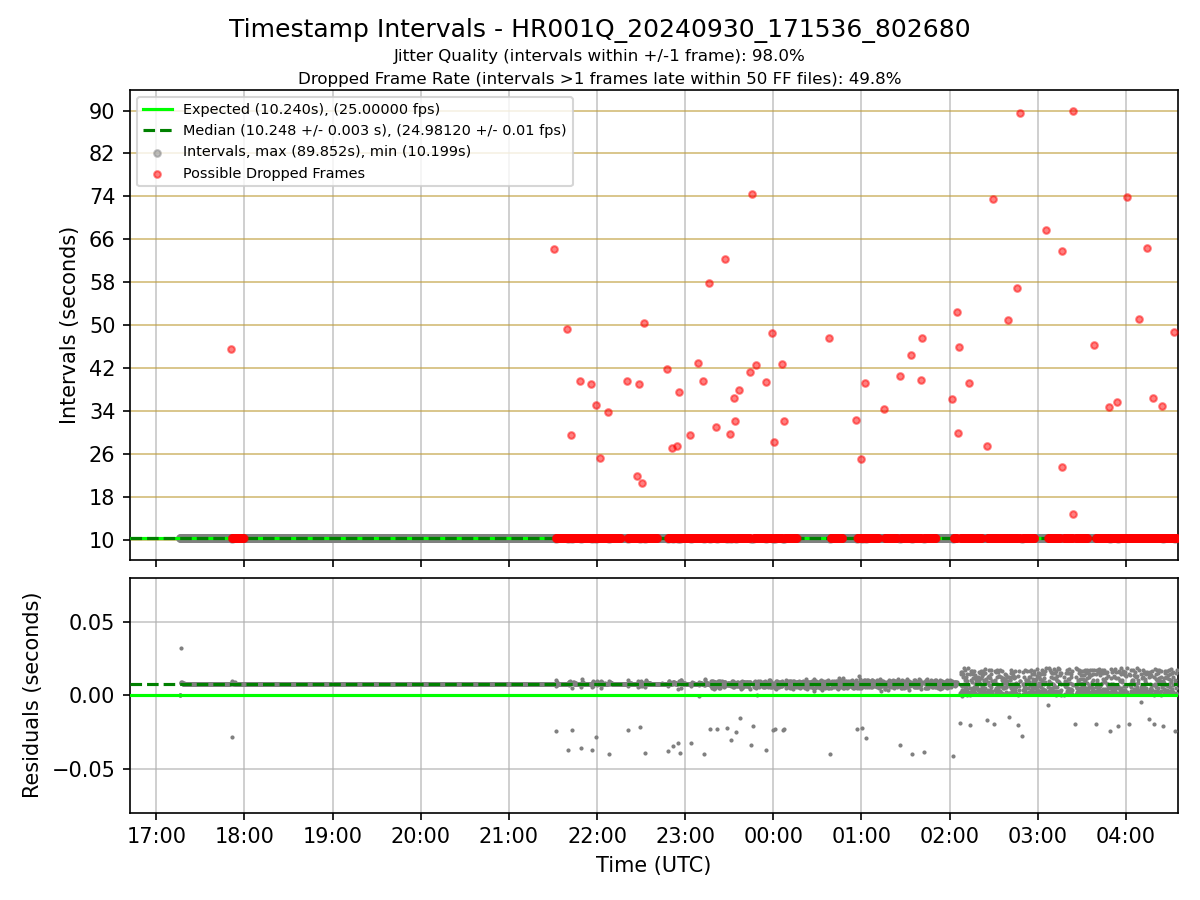Image resolution: width=1200 pixels, height=900 pixels.
Task: Click the dropped-frame point near 74s before 00:00
Action: 752,194
